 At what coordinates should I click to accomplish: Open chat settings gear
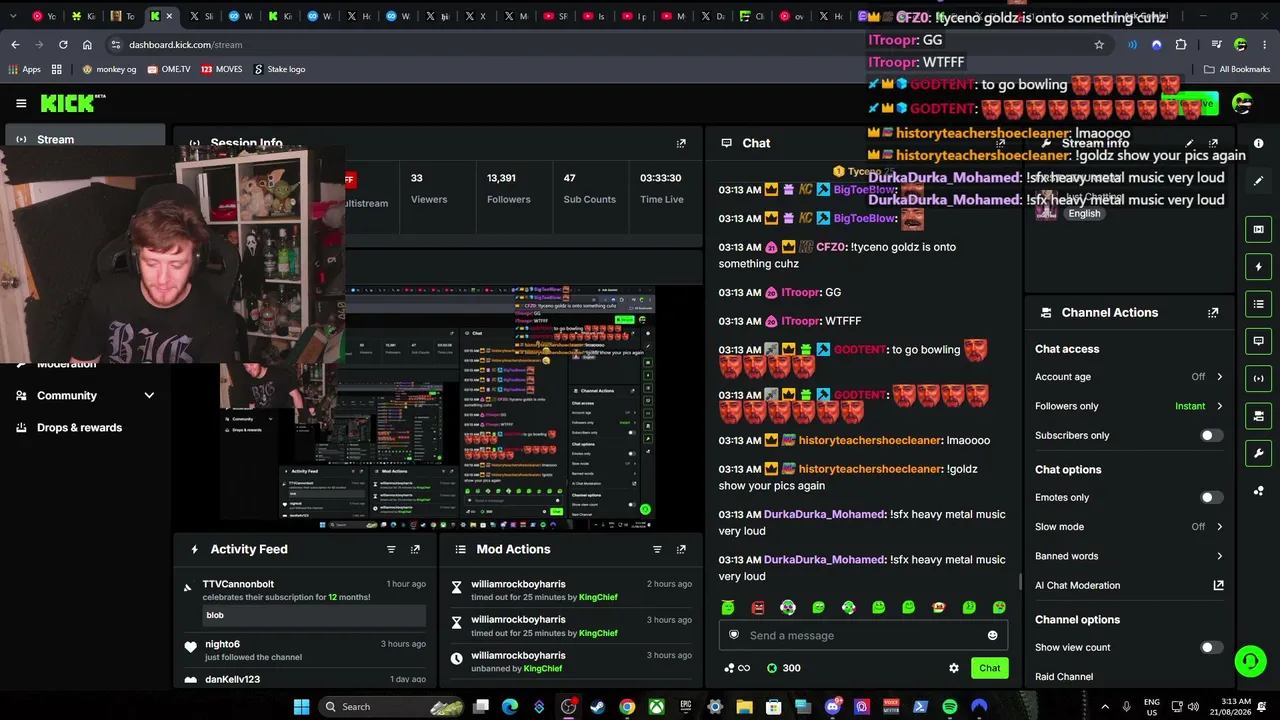(x=954, y=668)
